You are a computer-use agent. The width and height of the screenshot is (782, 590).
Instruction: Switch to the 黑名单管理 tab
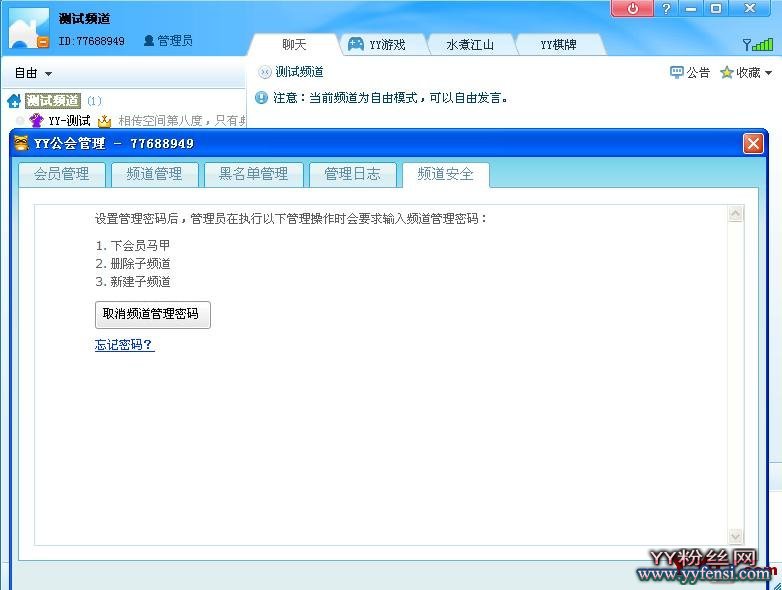point(253,174)
